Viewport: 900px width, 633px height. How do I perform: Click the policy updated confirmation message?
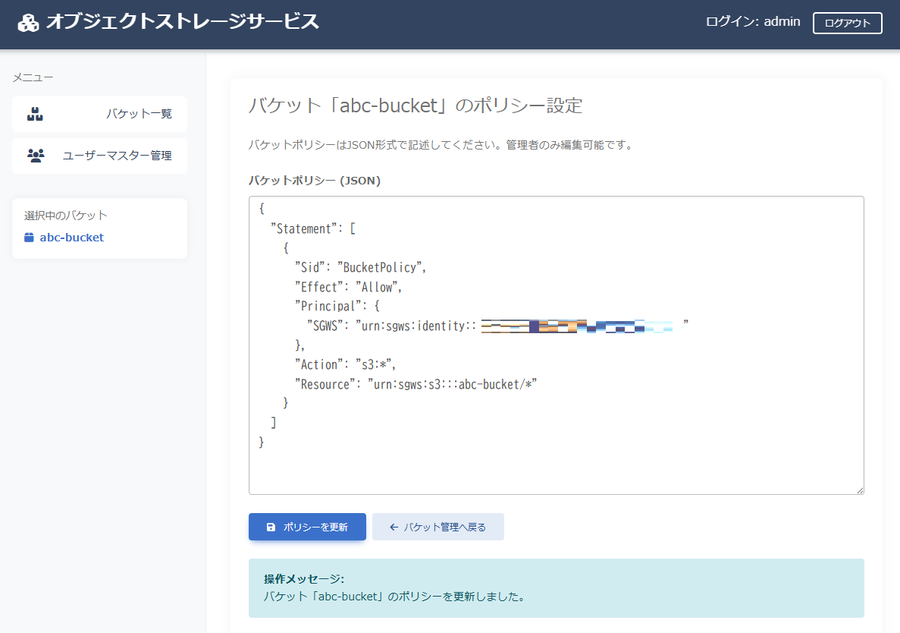click(395, 596)
